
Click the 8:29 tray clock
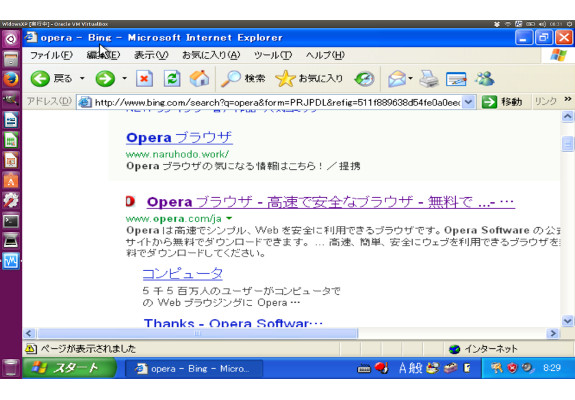(x=552, y=367)
